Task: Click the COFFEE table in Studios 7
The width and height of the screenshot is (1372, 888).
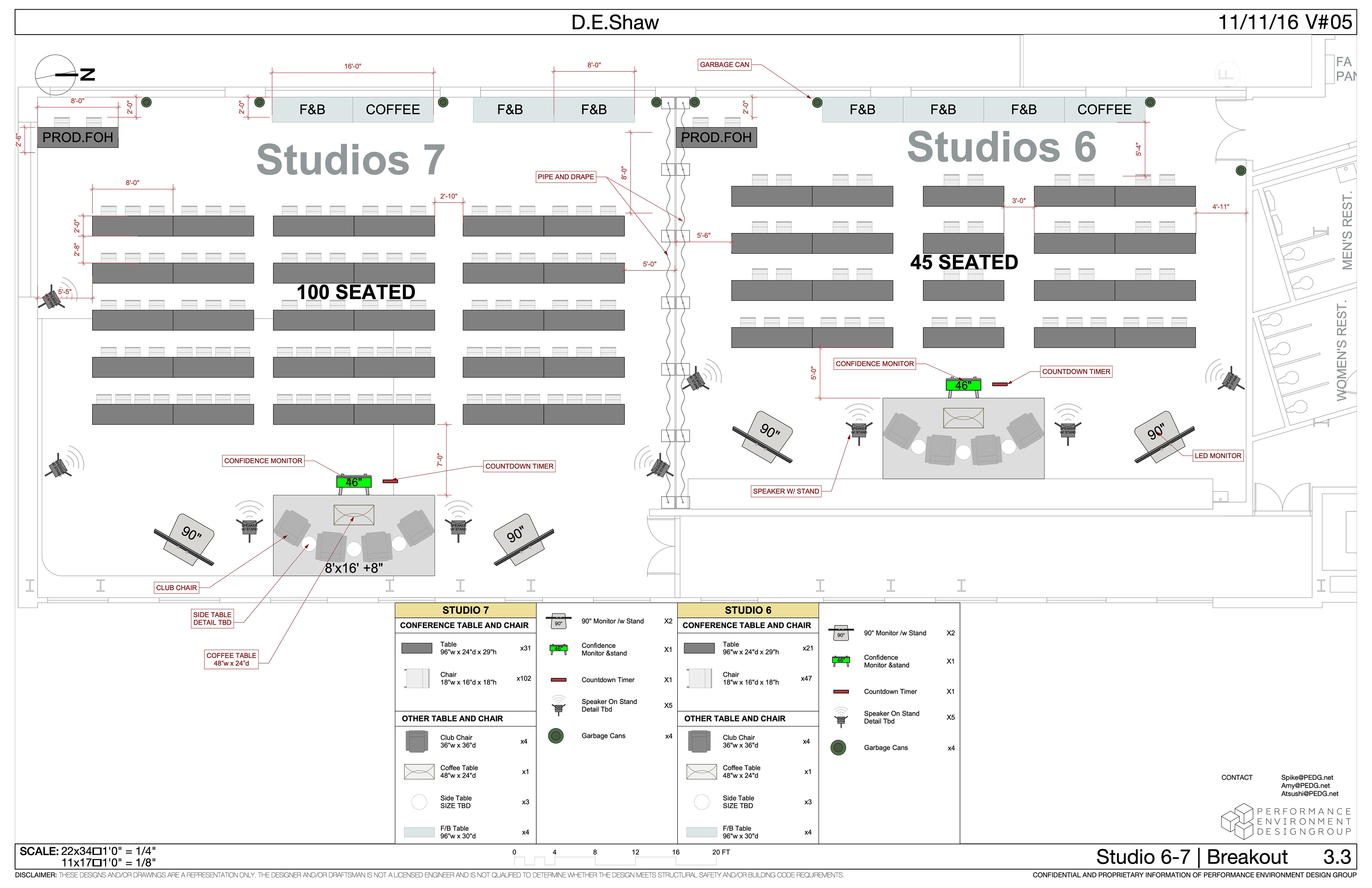Action: click(393, 110)
